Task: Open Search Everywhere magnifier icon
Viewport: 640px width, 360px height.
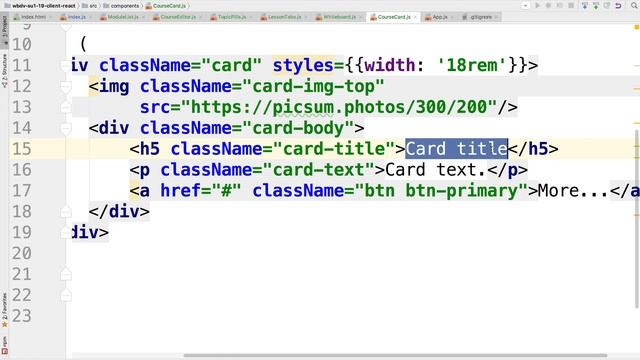Action: coord(634,6)
